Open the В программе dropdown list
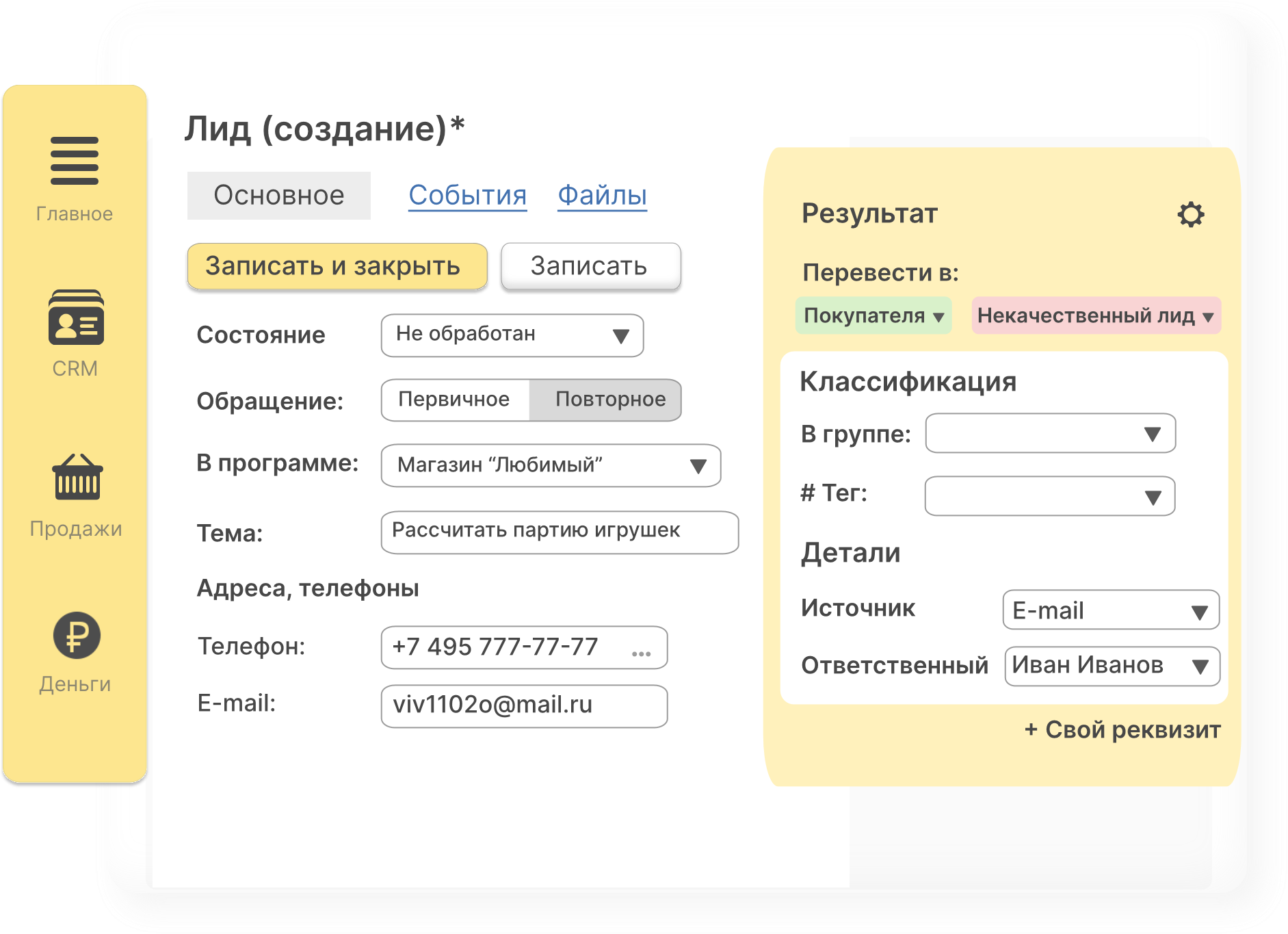 [x=697, y=467]
